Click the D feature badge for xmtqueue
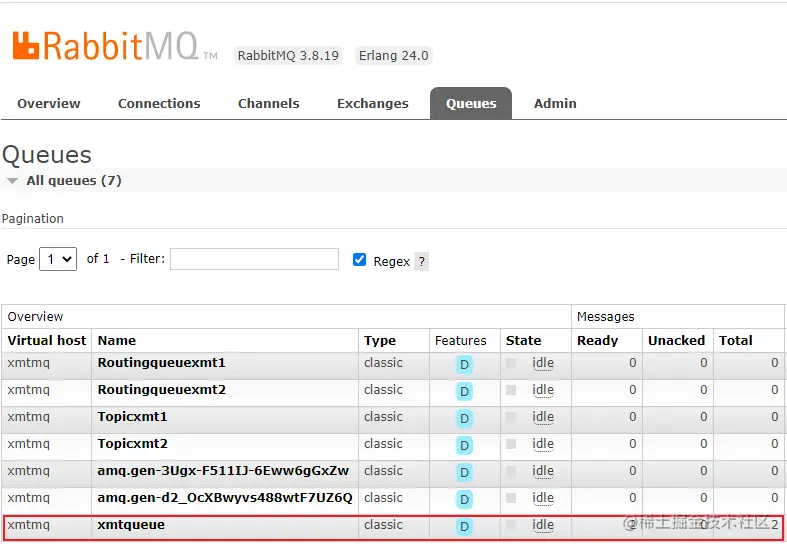Image resolution: width=787 pixels, height=548 pixels. [x=464, y=526]
